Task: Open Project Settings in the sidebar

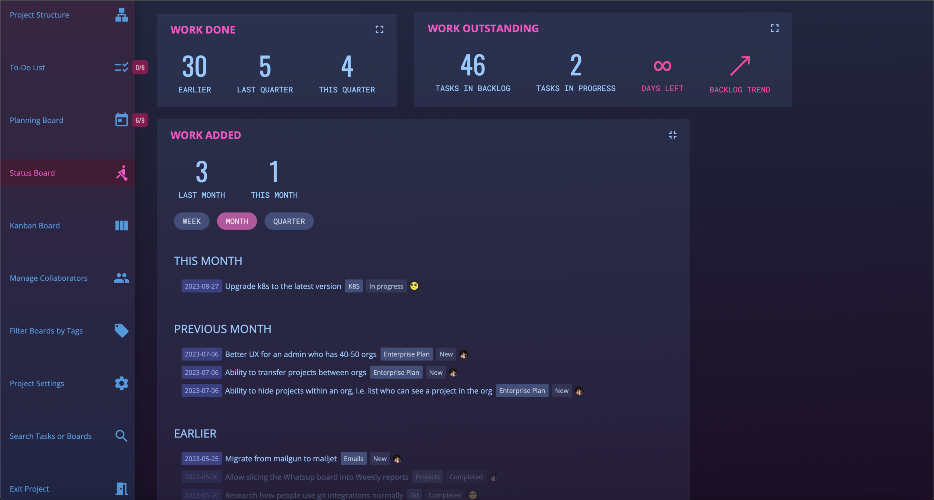Action: pyautogui.click(x=37, y=383)
